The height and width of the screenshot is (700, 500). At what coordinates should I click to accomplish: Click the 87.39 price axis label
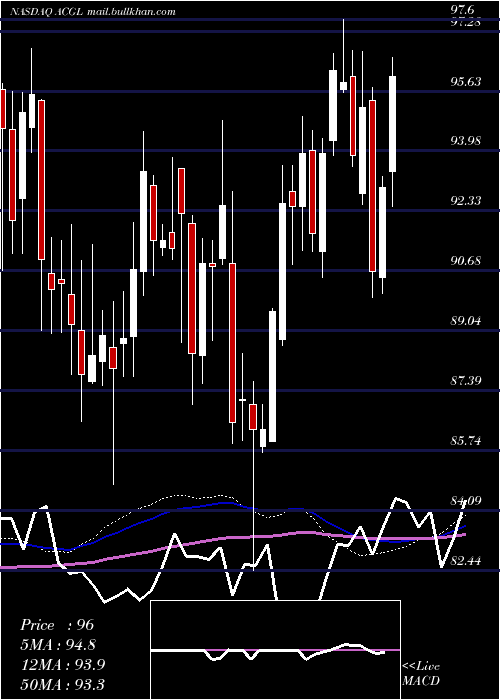(x=466, y=381)
